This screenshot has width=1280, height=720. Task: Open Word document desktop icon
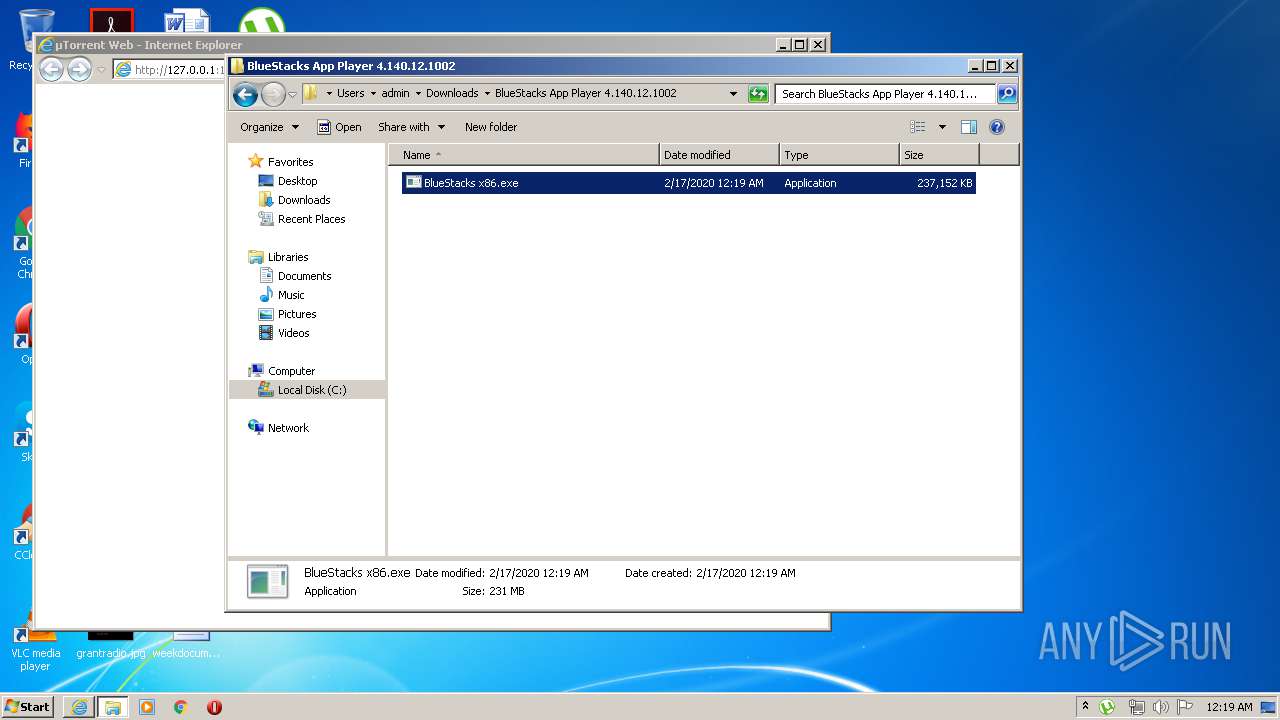(187, 20)
